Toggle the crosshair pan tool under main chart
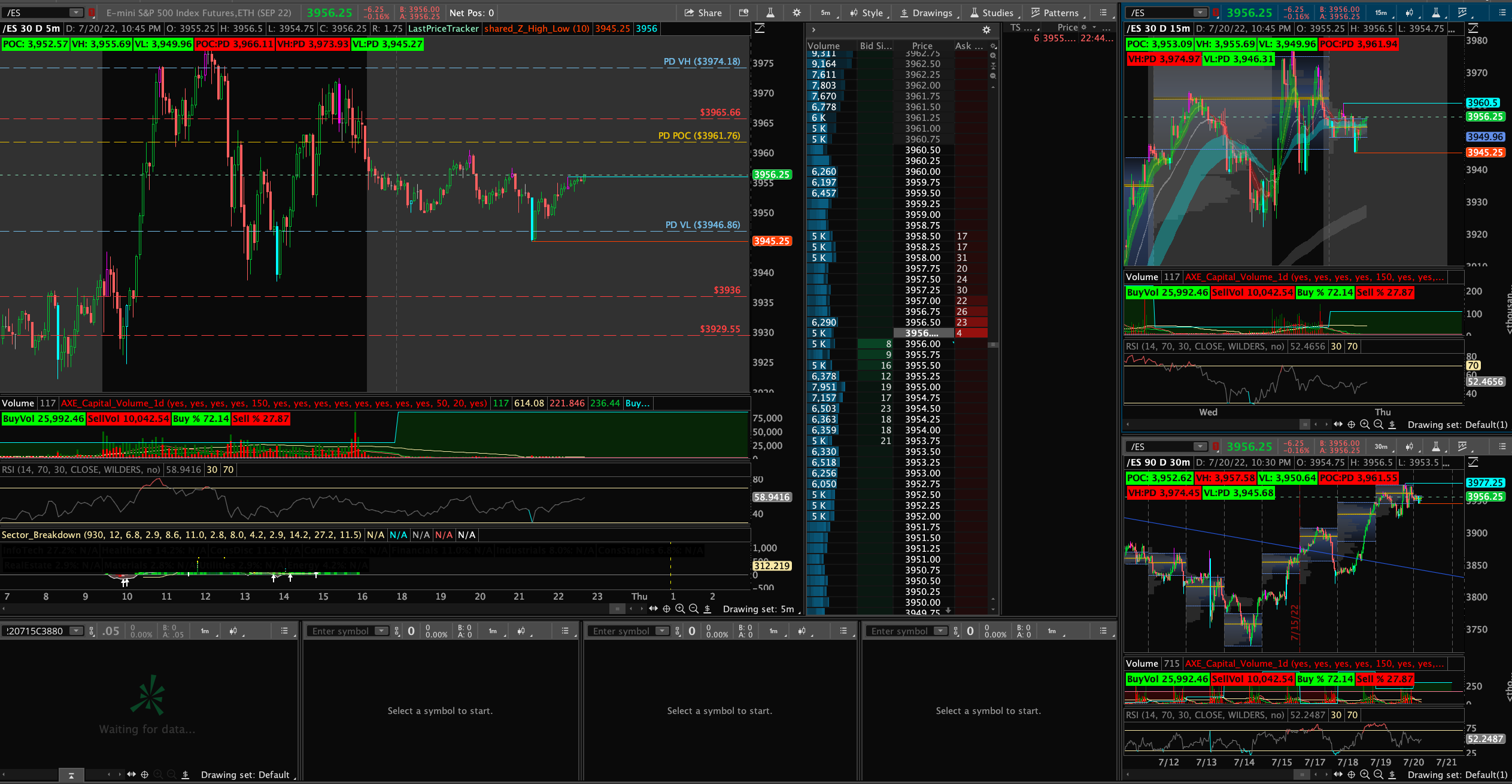The height and width of the screenshot is (784, 1512). (666, 609)
